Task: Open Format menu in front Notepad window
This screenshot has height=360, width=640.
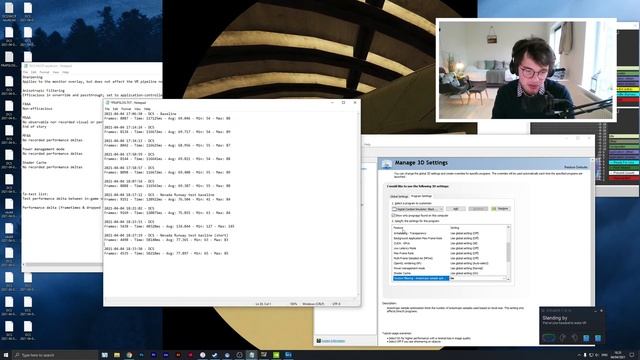Action: [126, 109]
